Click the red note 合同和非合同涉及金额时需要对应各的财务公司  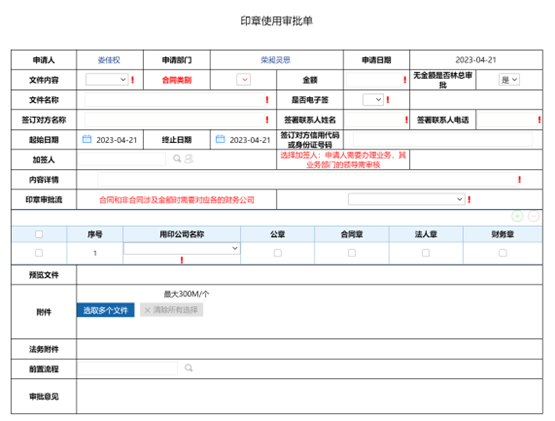pyautogui.click(x=177, y=200)
